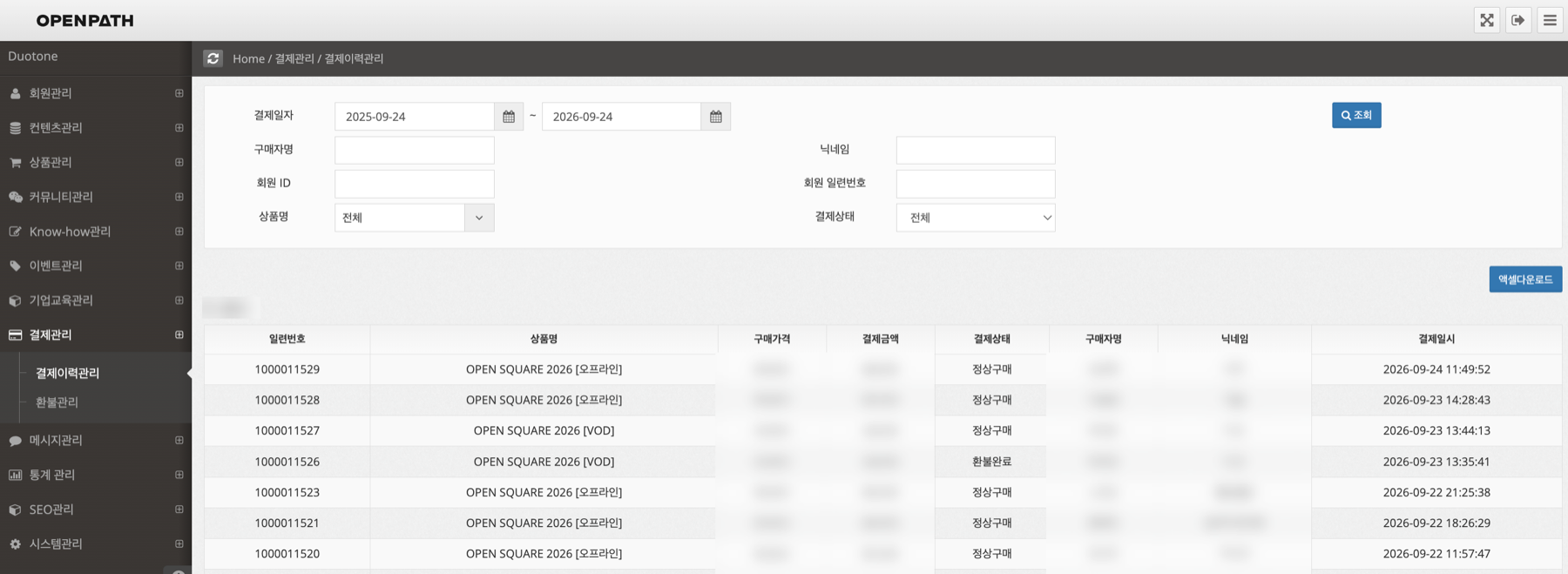
Task: Open the 상품명 dropdown set to 전체
Action: (415, 218)
